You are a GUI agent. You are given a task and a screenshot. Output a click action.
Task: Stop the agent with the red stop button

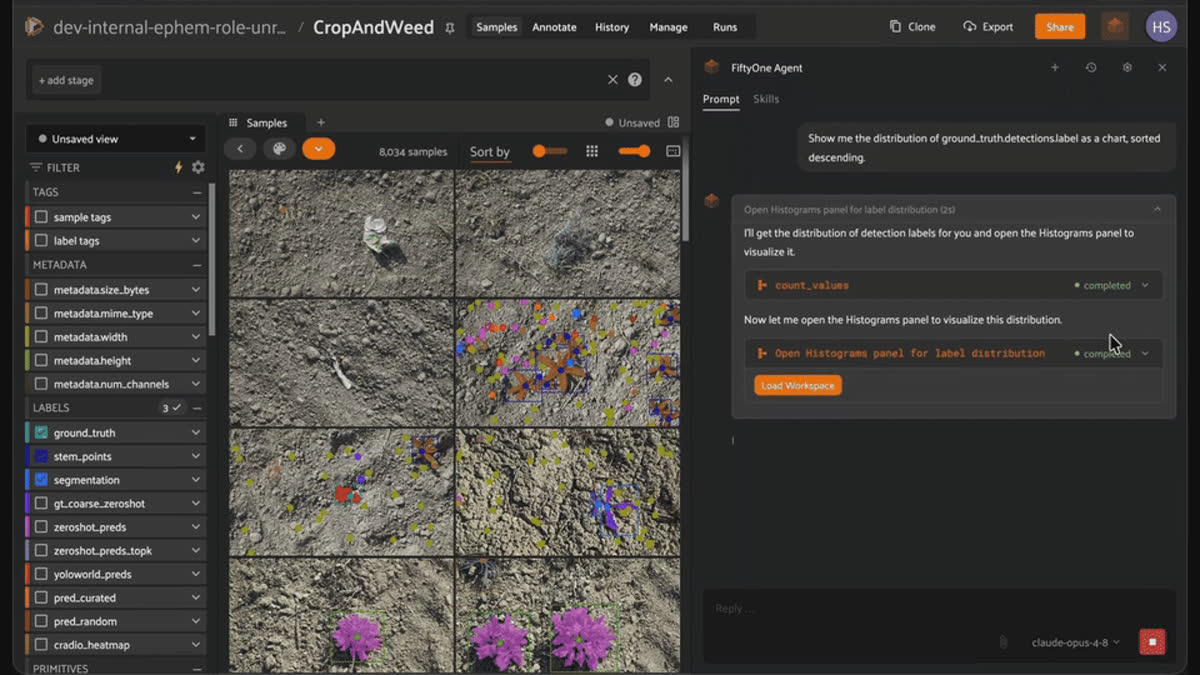(x=1152, y=642)
